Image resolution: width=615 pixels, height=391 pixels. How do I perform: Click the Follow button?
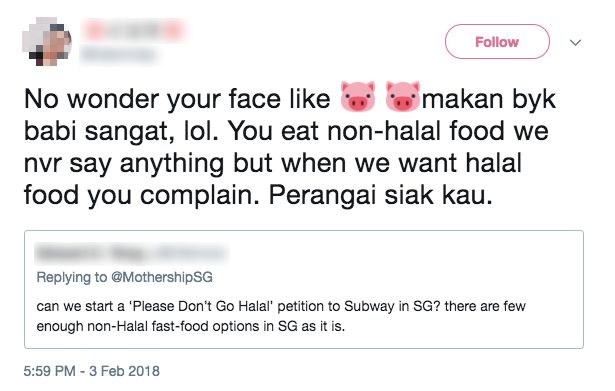(x=497, y=42)
